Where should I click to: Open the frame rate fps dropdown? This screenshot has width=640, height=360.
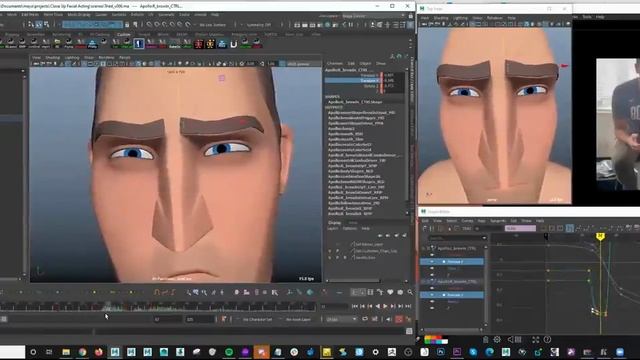coord(341,319)
